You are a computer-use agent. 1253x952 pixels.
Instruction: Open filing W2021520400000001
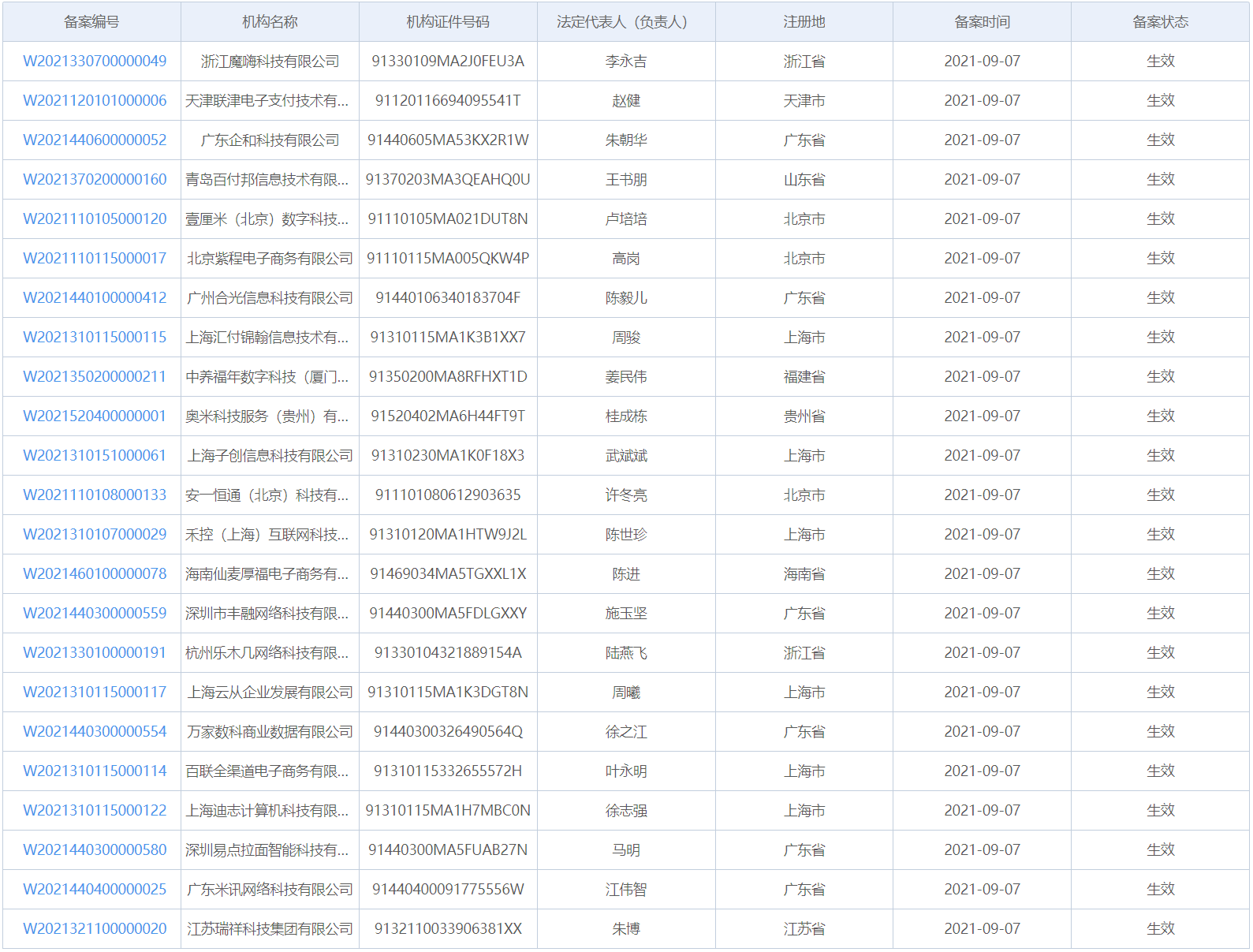tap(95, 416)
